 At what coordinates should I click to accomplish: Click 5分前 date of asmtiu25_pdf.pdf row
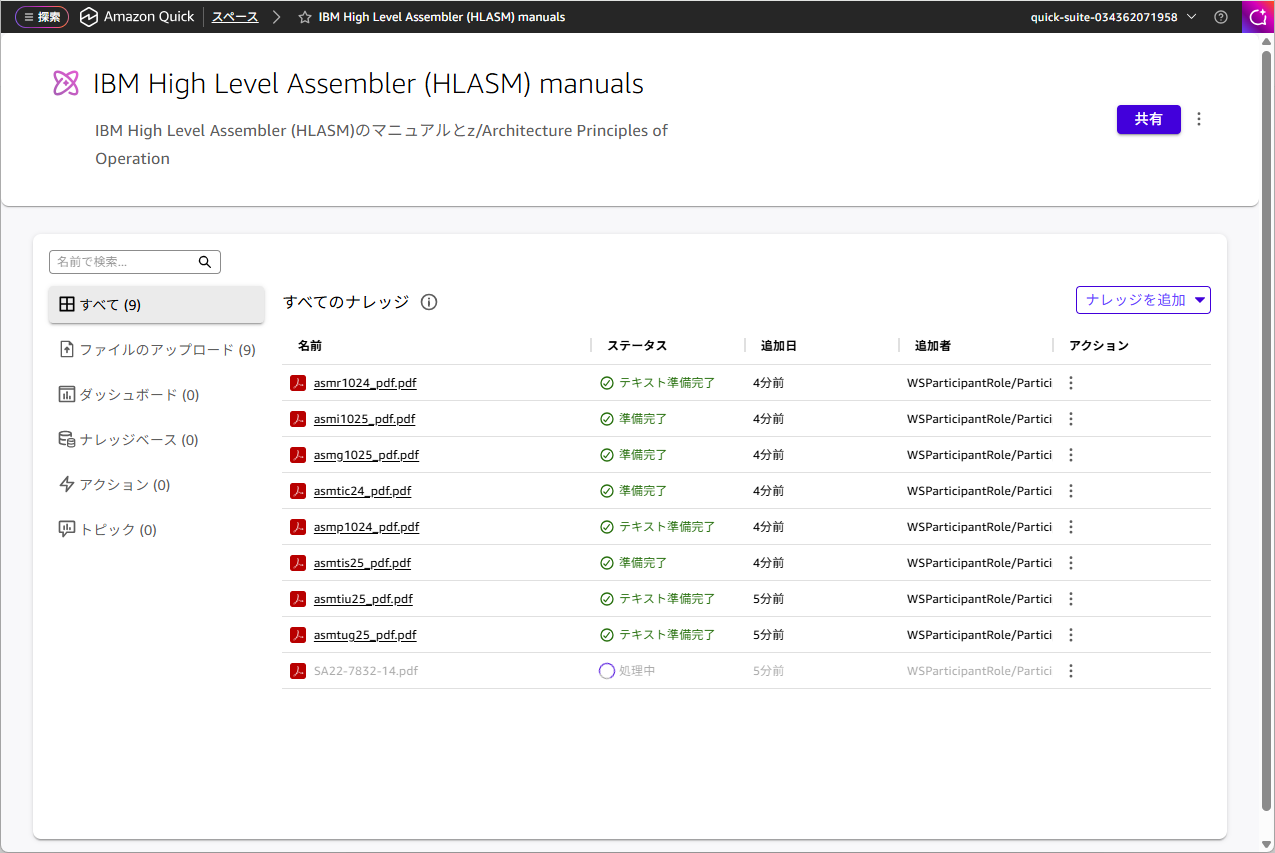tap(769, 599)
